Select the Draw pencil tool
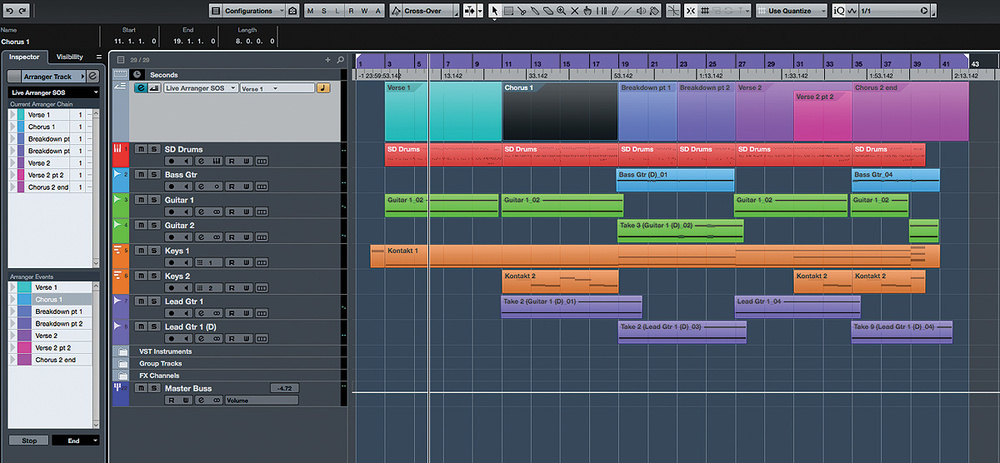 coord(615,11)
